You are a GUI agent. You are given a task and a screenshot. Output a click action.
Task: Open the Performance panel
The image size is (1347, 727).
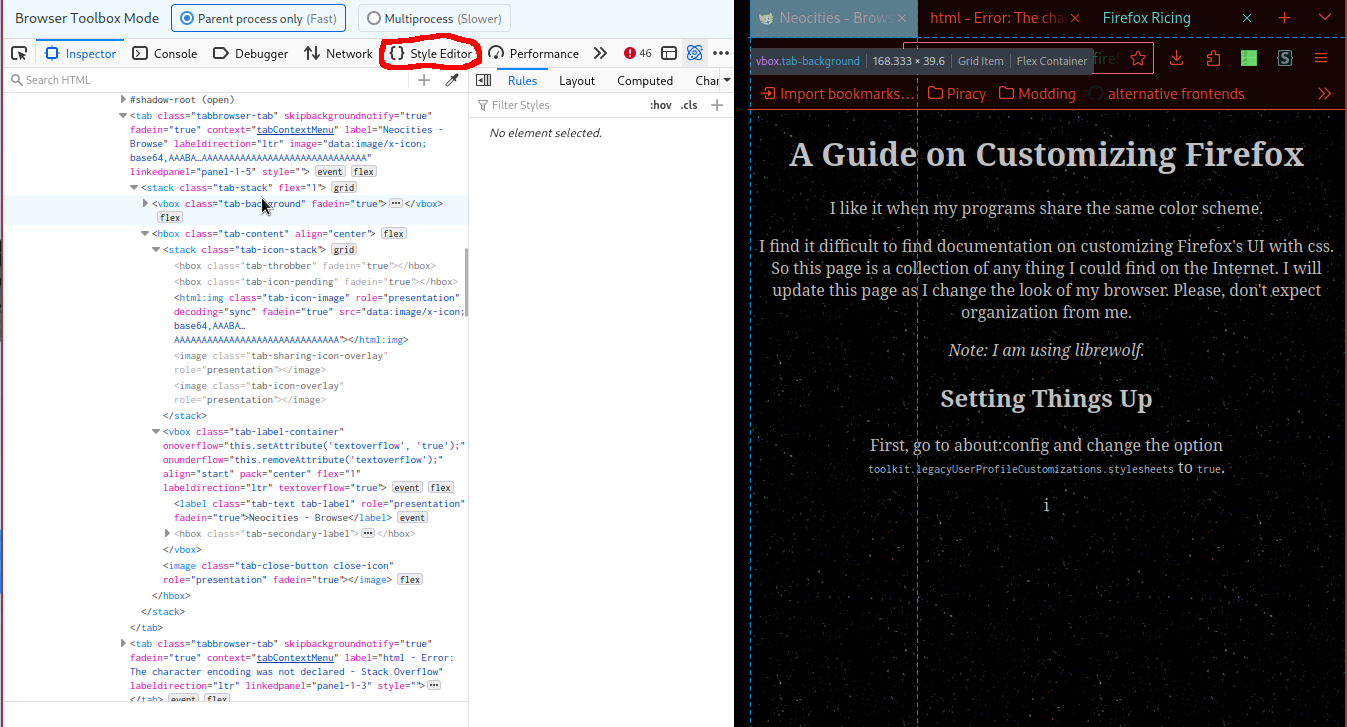coord(534,53)
